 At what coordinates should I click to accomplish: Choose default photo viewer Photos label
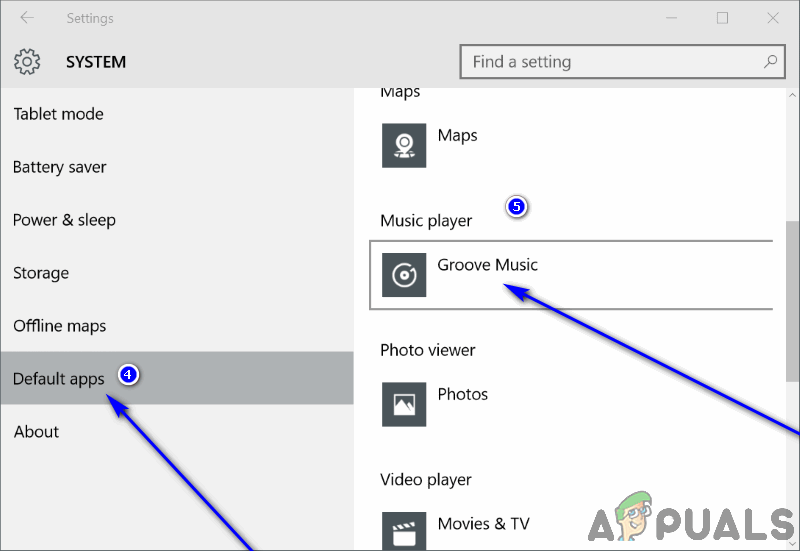click(462, 394)
